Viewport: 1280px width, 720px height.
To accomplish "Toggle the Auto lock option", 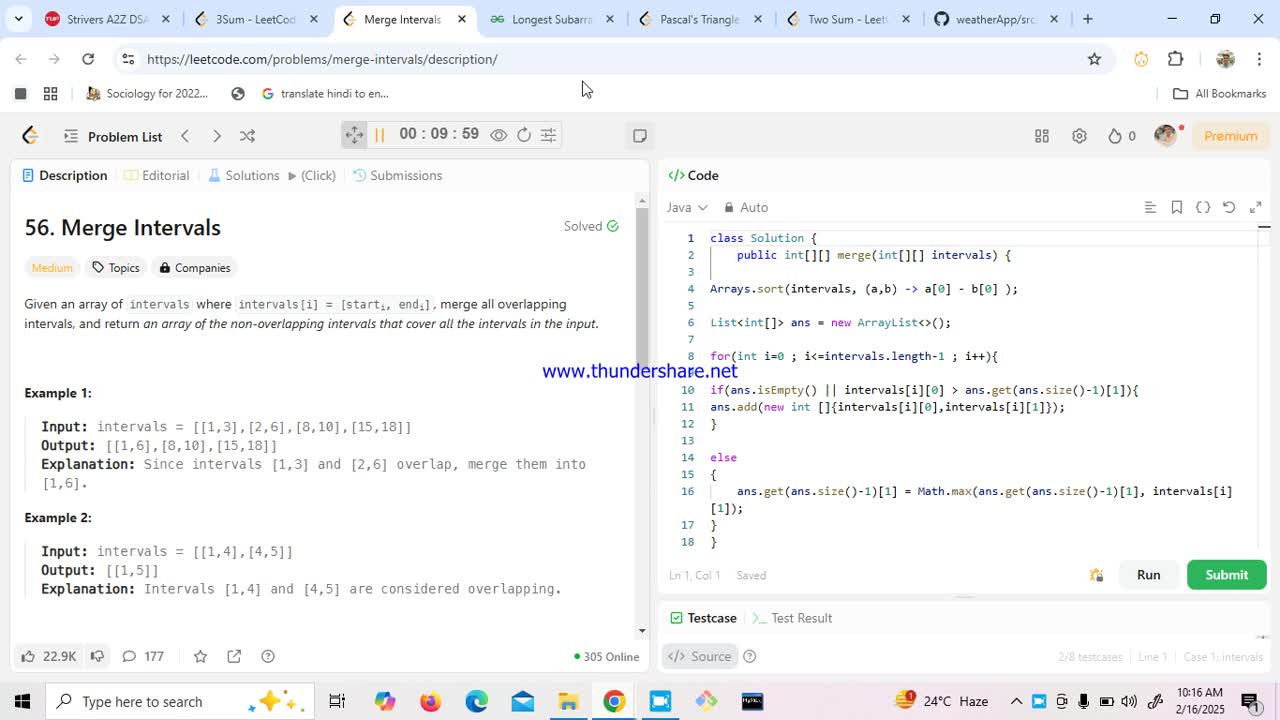I will [x=745, y=207].
